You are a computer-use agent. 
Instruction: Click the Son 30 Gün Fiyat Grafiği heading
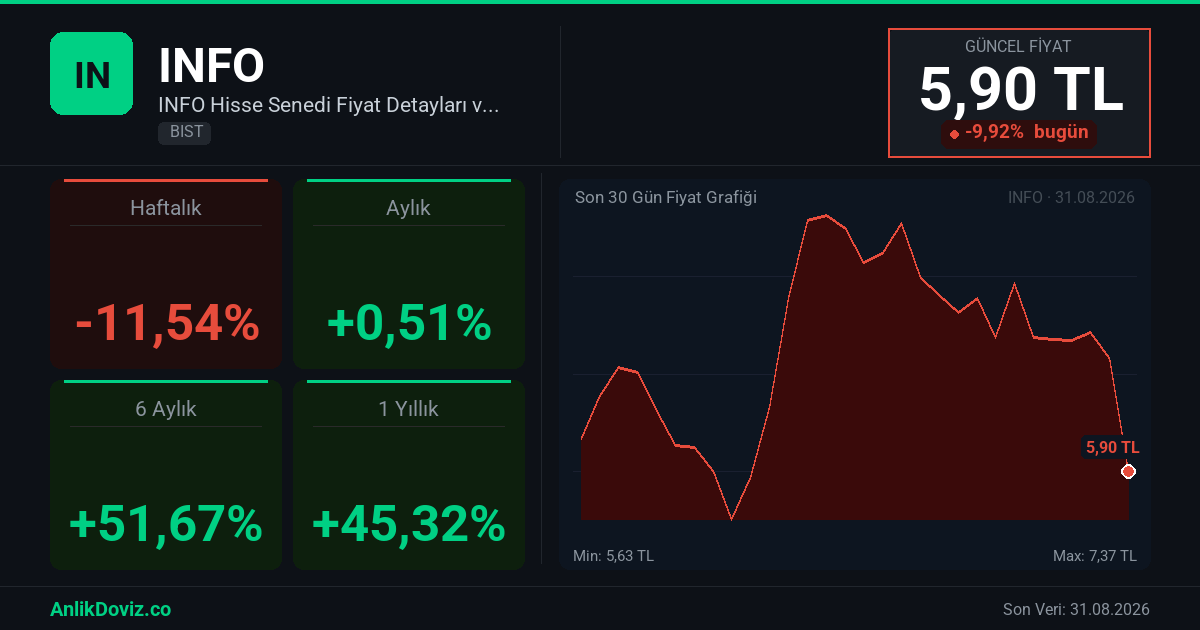666,197
